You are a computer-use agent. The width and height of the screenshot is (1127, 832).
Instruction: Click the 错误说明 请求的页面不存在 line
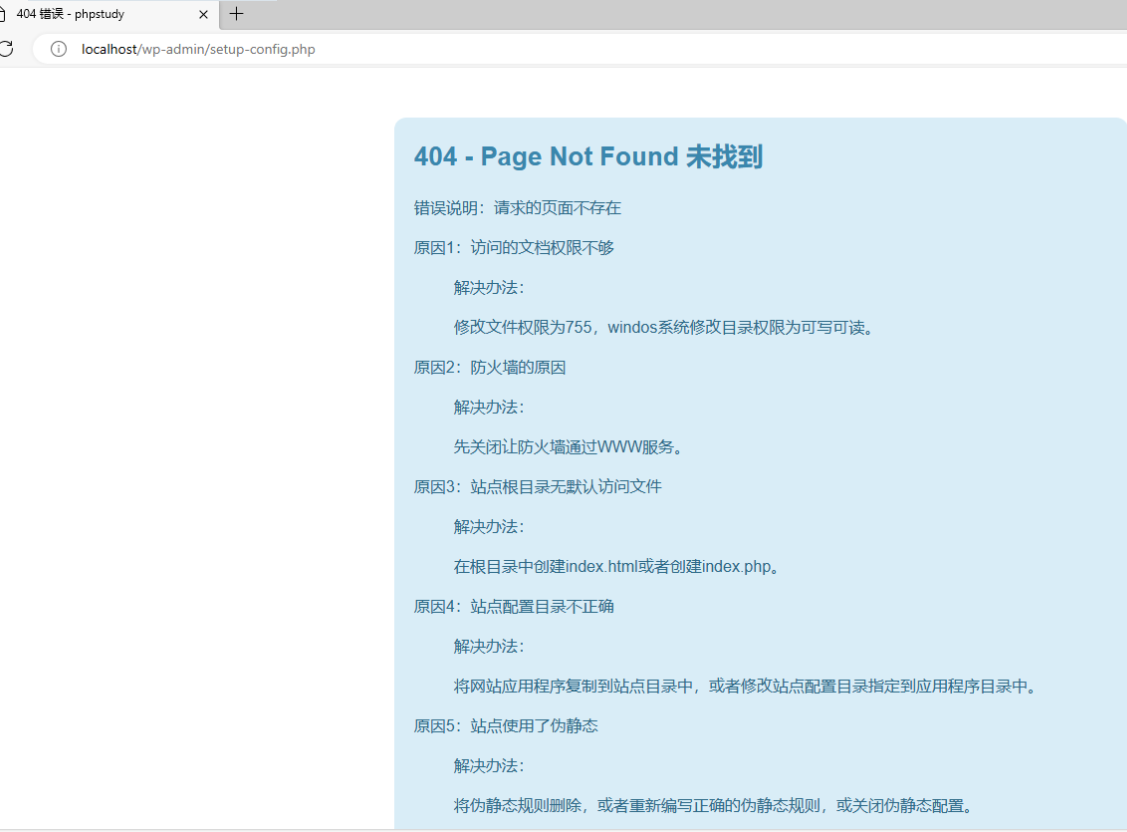click(x=517, y=208)
